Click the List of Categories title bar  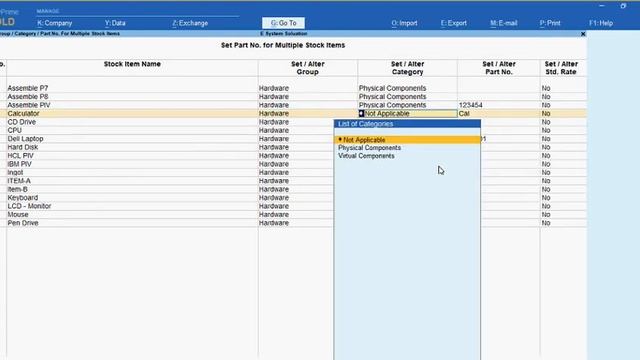click(x=407, y=124)
